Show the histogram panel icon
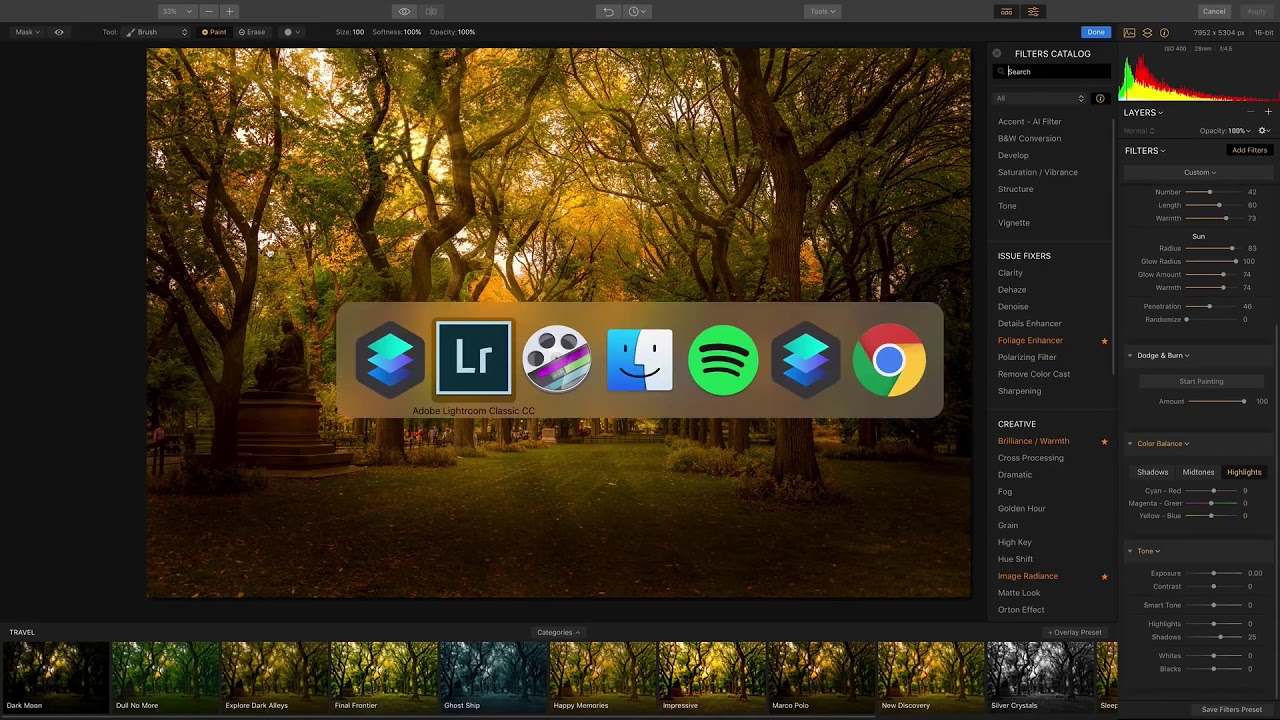Image resolution: width=1280 pixels, height=720 pixels. 1129,32
